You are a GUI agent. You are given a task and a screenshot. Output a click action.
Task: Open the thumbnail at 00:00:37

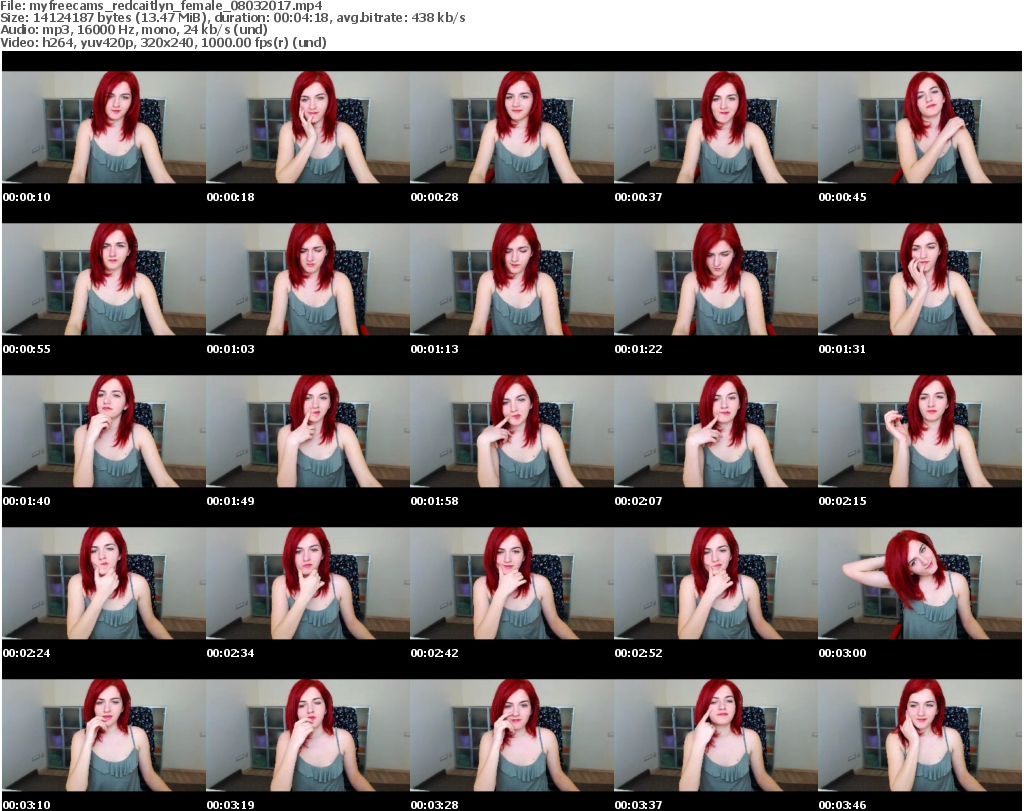716,127
